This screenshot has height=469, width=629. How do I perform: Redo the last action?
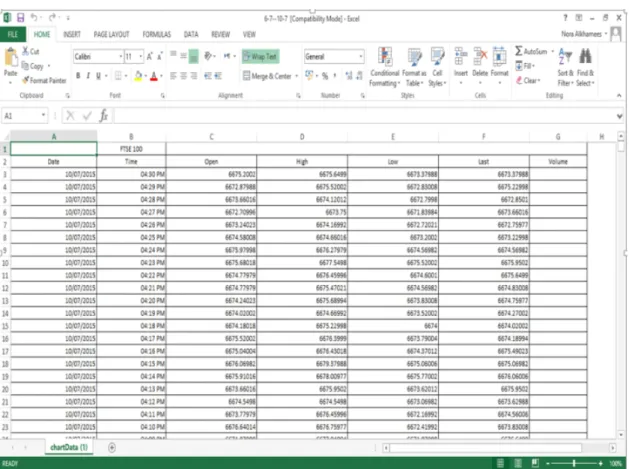tap(53, 17)
